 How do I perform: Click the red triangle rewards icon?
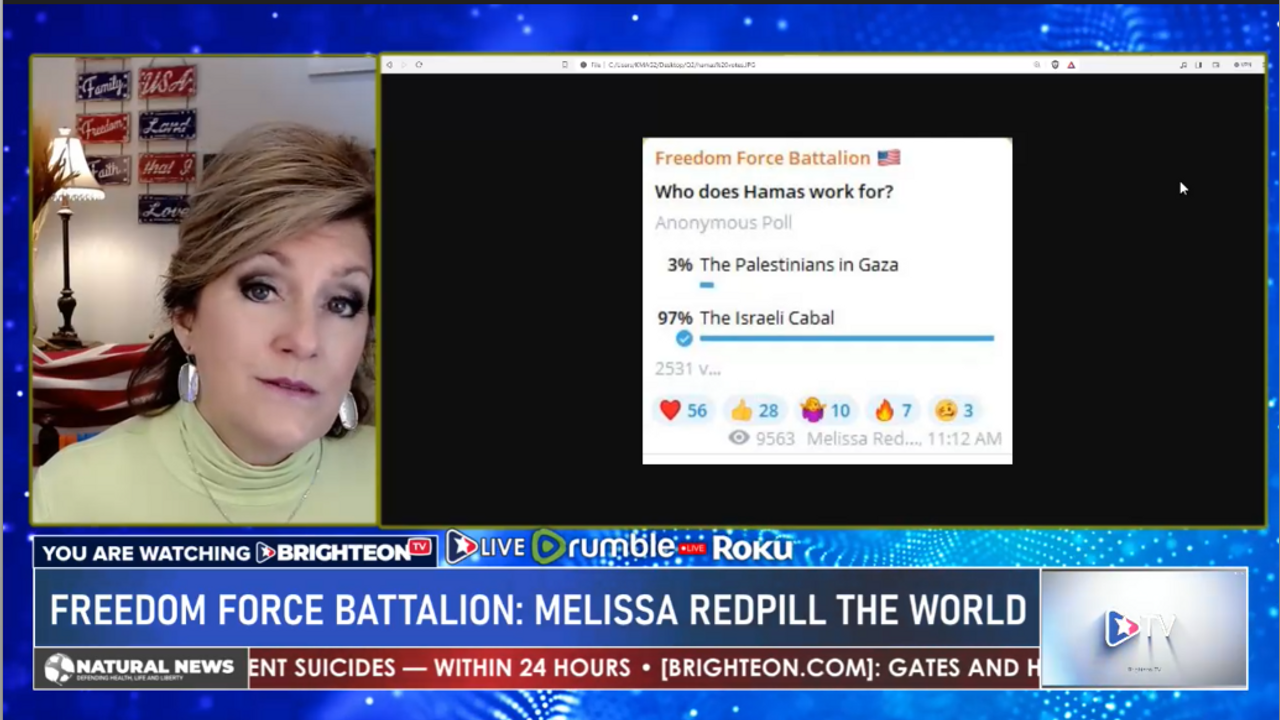click(1071, 65)
